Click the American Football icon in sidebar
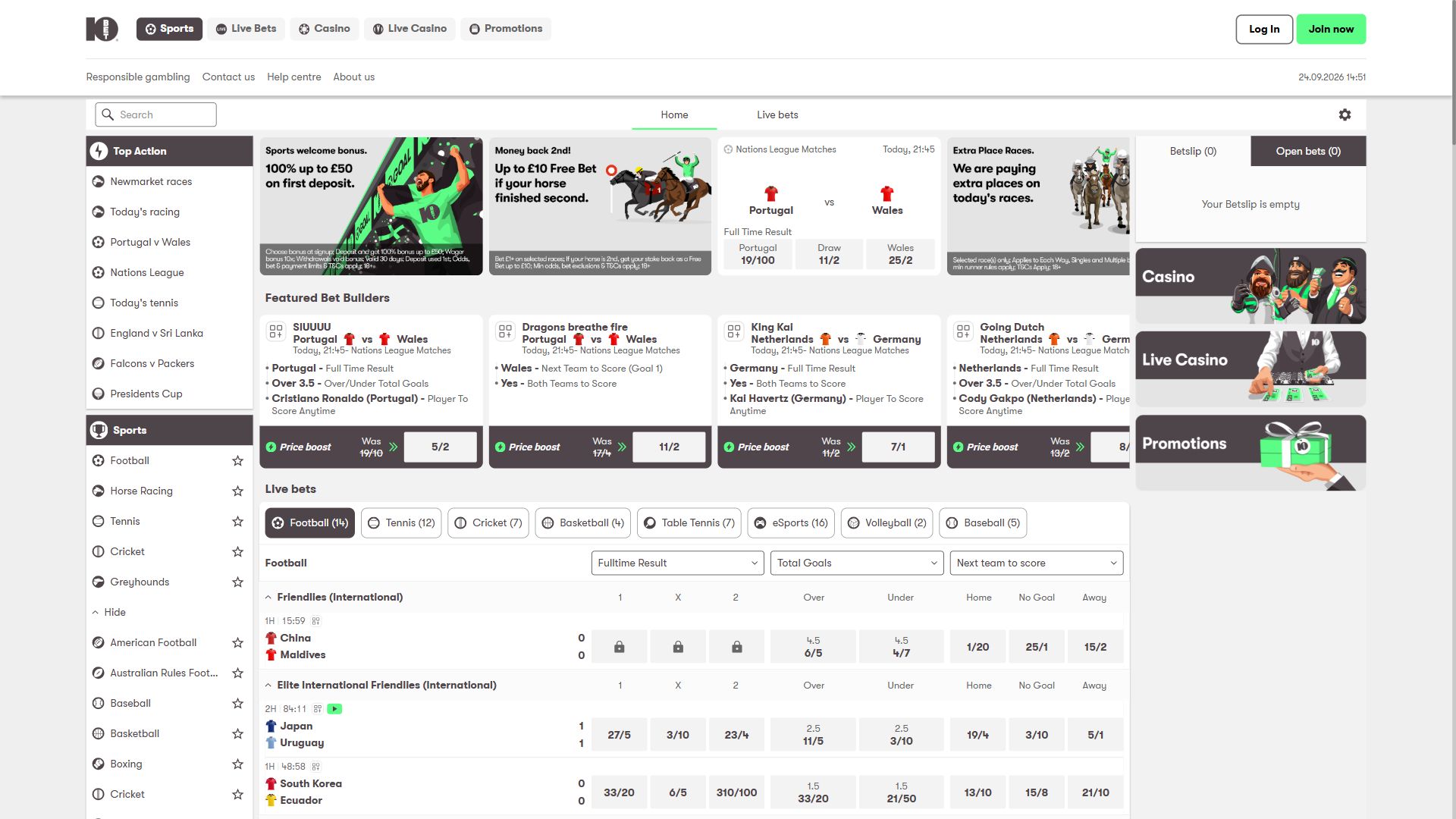Image resolution: width=1456 pixels, height=819 pixels. click(x=98, y=642)
